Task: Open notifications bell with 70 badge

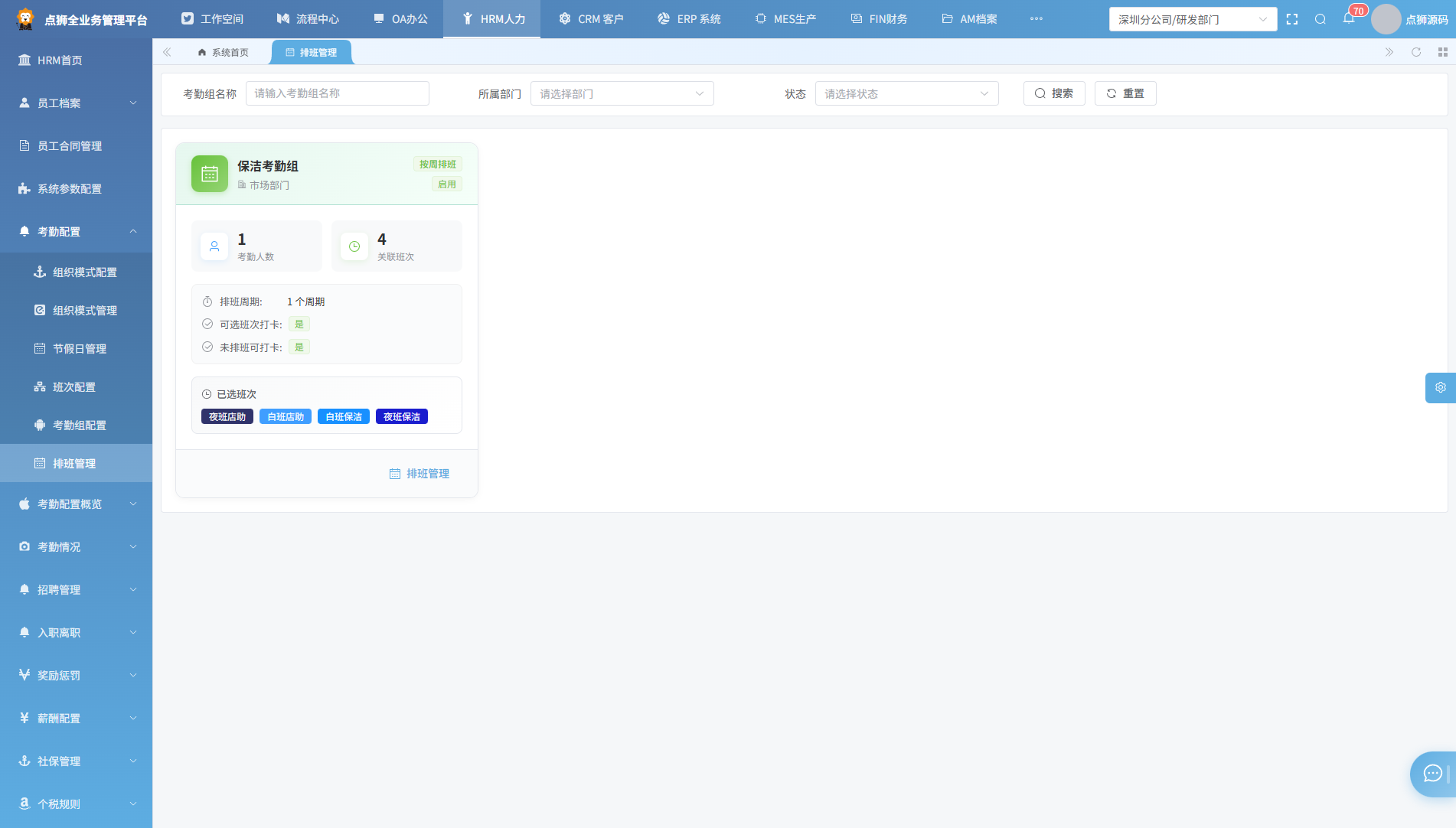Action: tap(1349, 18)
